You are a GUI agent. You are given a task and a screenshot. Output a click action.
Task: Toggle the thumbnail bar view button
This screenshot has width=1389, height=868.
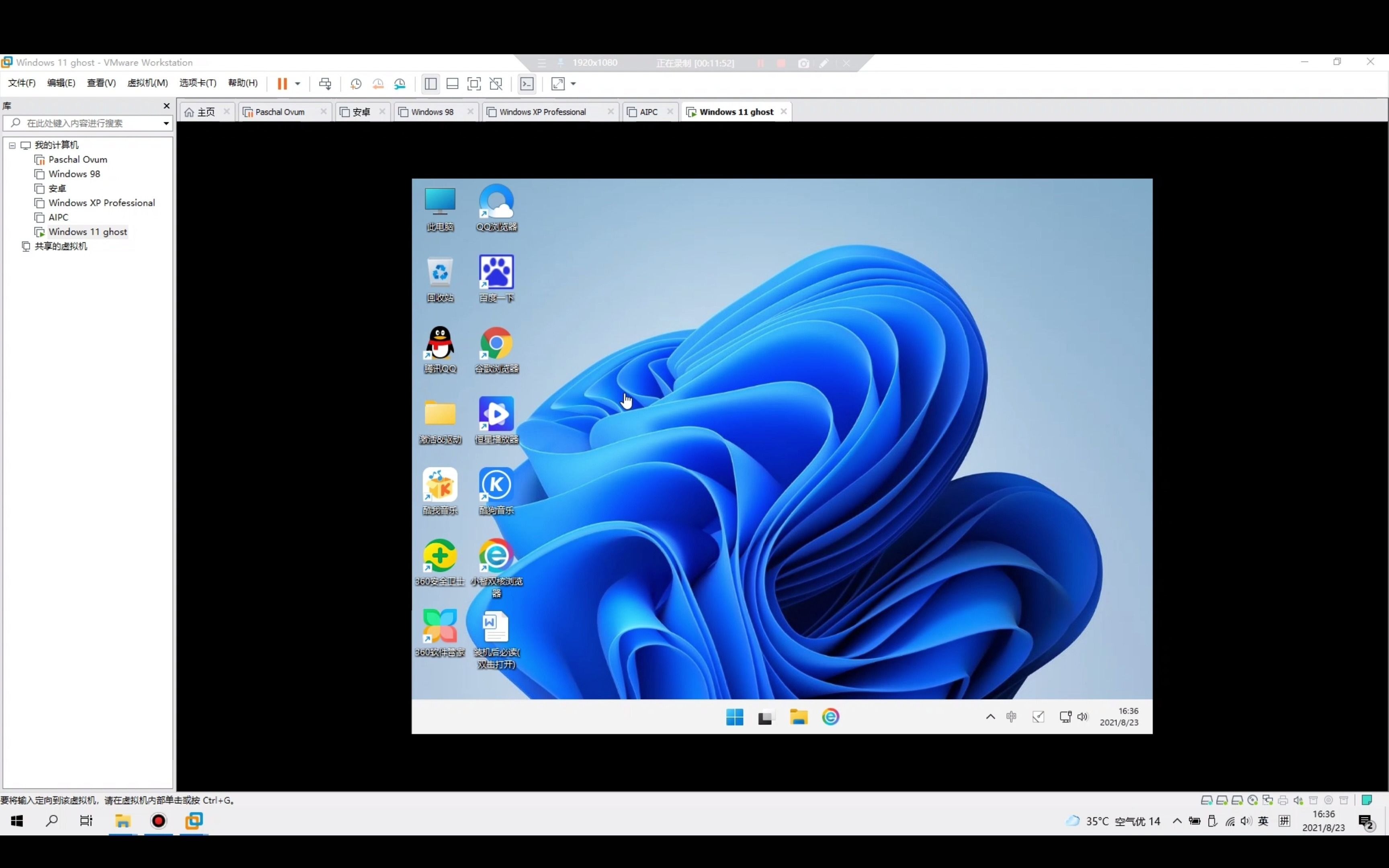(x=452, y=84)
